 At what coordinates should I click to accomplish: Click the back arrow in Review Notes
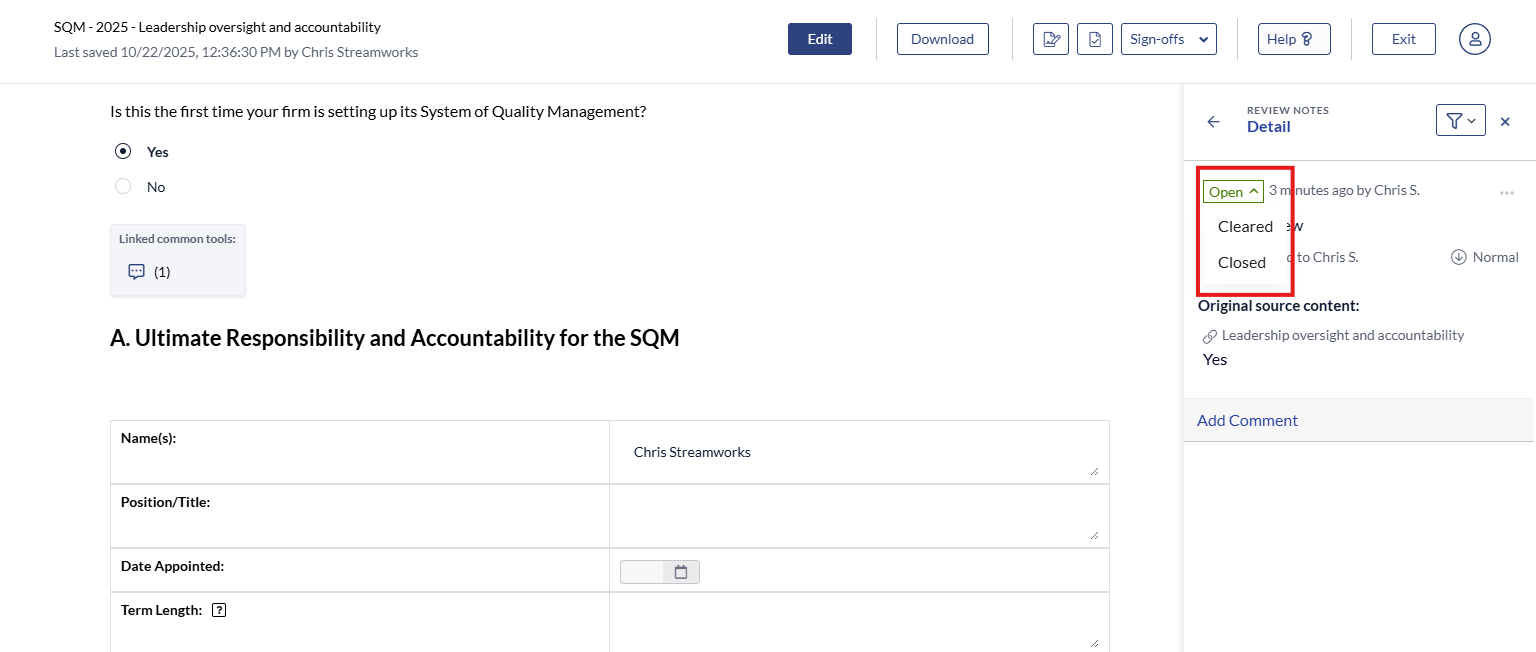tap(1213, 122)
